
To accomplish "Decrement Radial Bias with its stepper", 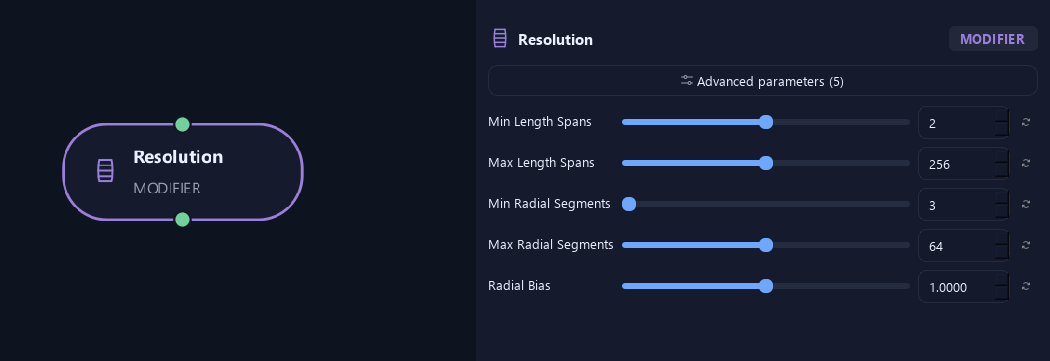I will pos(1001,293).
